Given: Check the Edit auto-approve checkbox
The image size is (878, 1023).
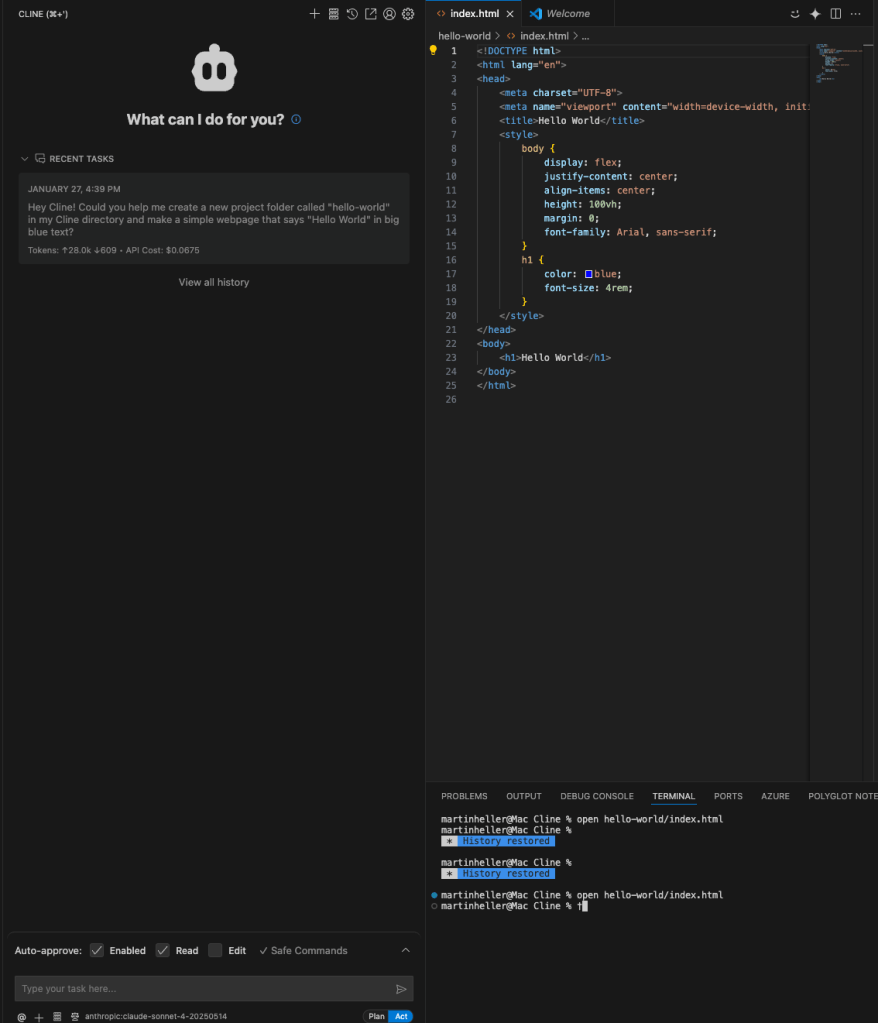Looking at the screenshot, I should (x=215, y=950).
